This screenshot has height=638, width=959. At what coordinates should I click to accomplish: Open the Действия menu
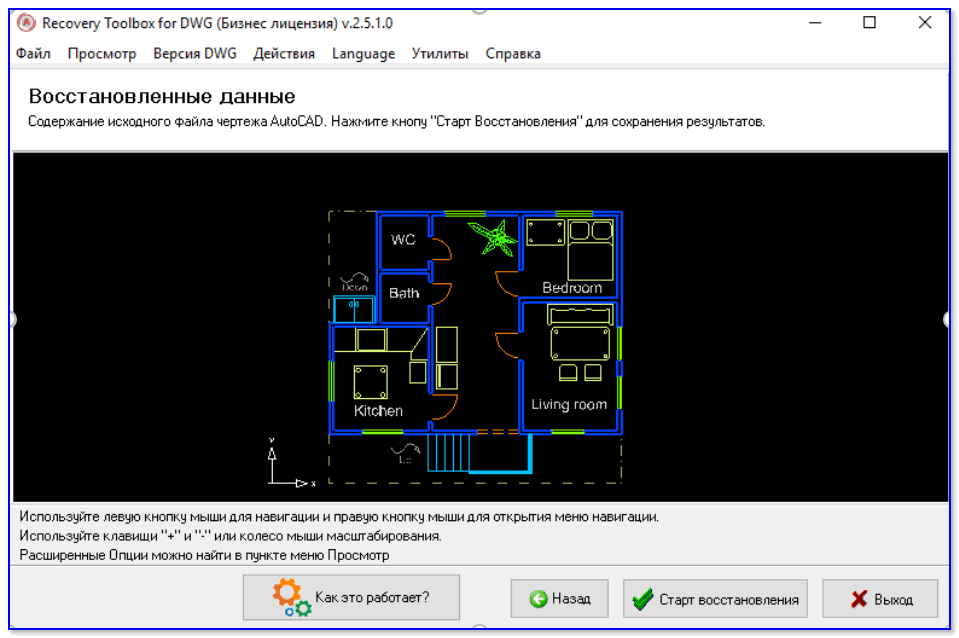[x=284, y=54]
